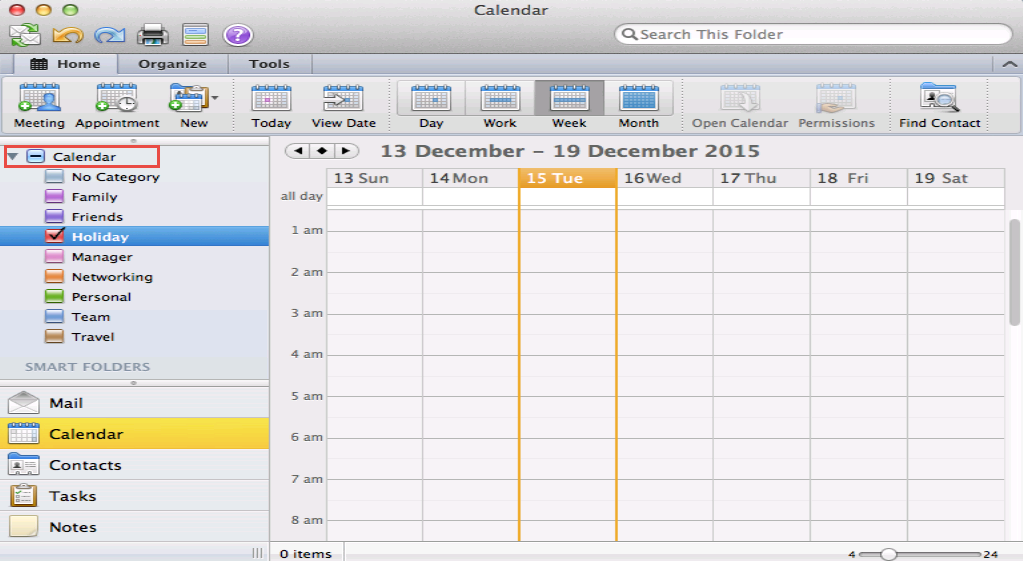Click the 0 items status text
Image resolution: width=1023 pixels, height=561 pixels.
(305, 554)
